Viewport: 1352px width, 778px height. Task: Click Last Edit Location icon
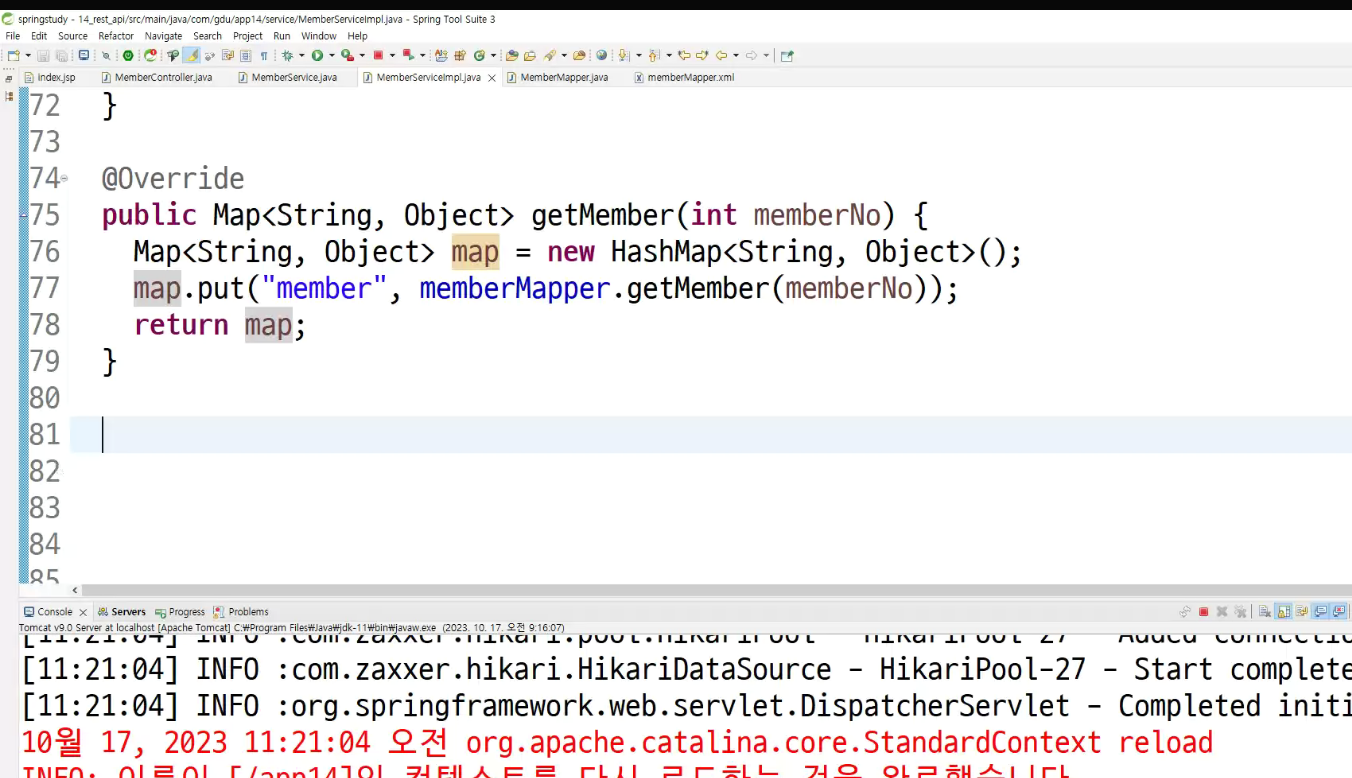[685, 55]
